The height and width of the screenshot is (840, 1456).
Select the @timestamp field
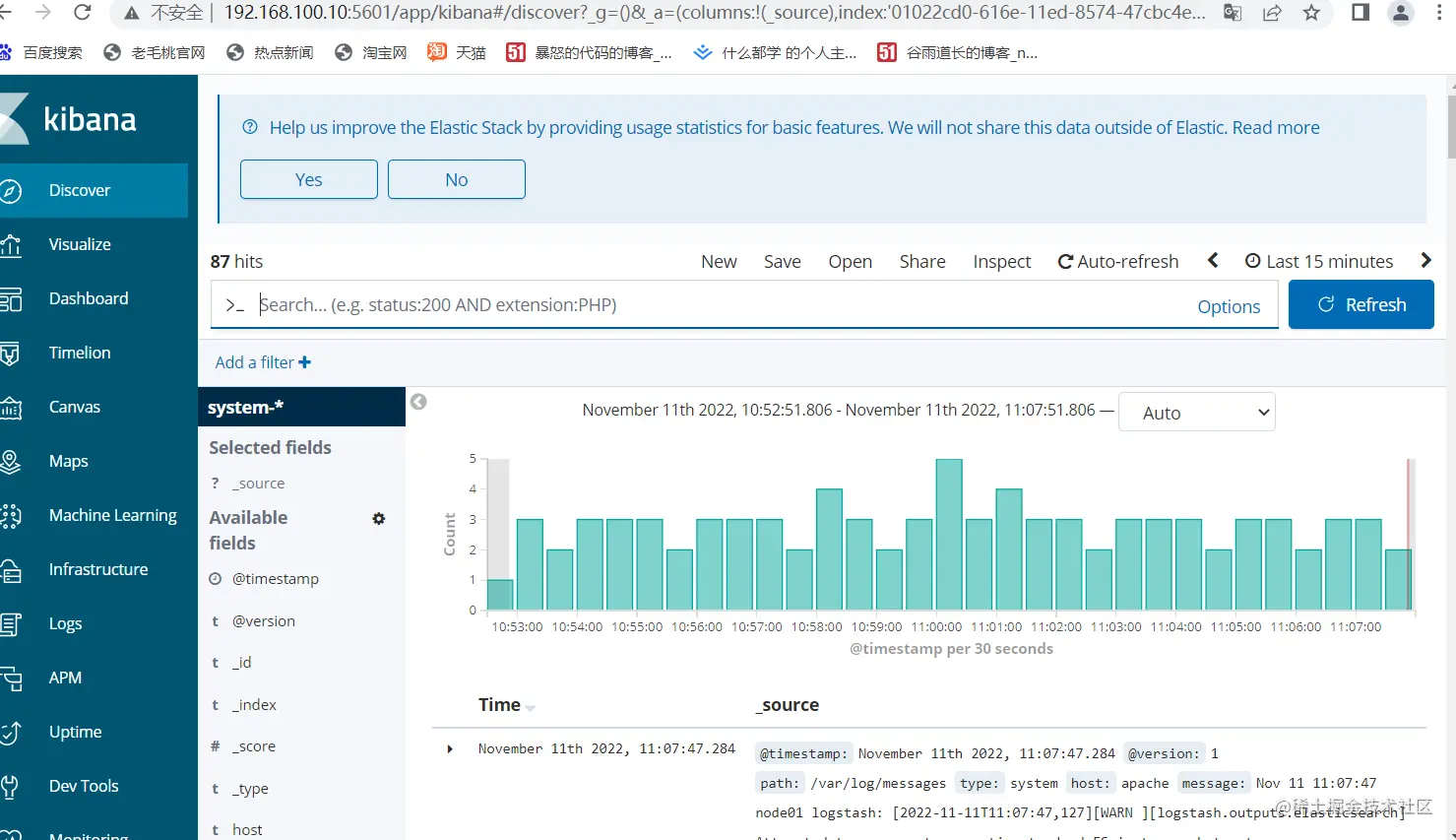276,579
